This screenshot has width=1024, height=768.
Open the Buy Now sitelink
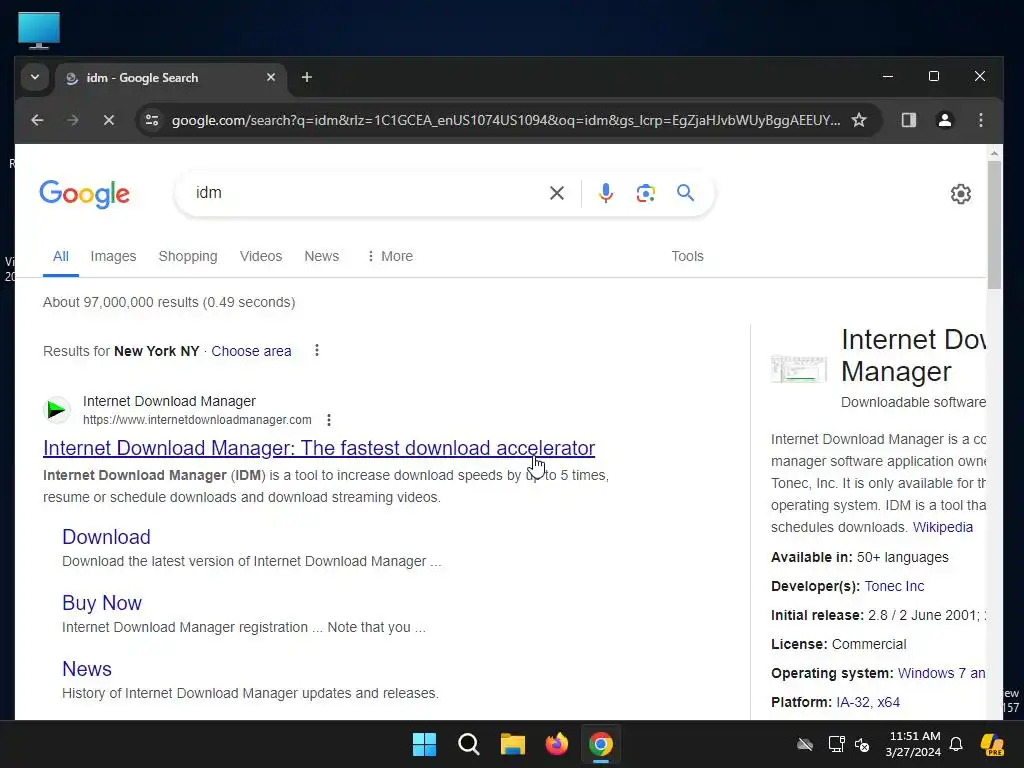click(x=102, y=603)
